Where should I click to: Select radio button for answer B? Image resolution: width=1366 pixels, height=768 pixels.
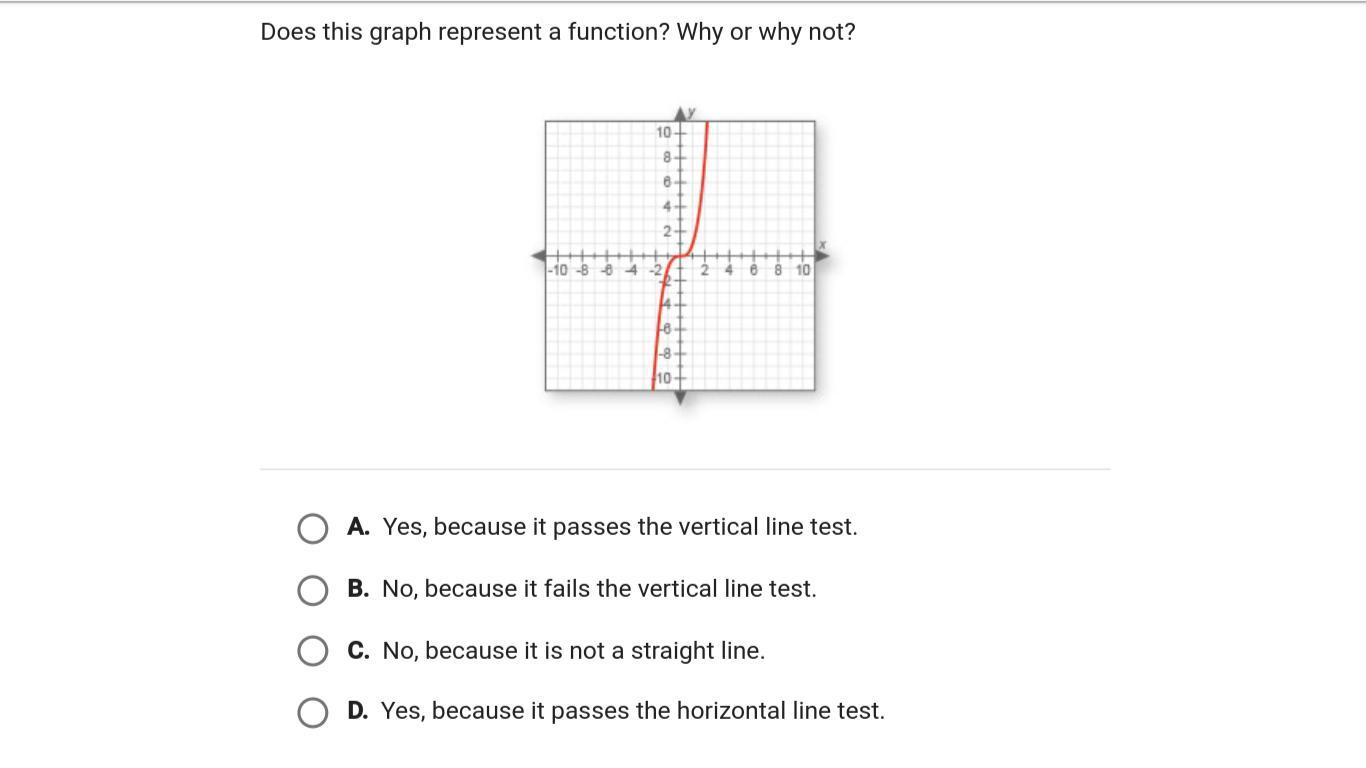(312, 590)
